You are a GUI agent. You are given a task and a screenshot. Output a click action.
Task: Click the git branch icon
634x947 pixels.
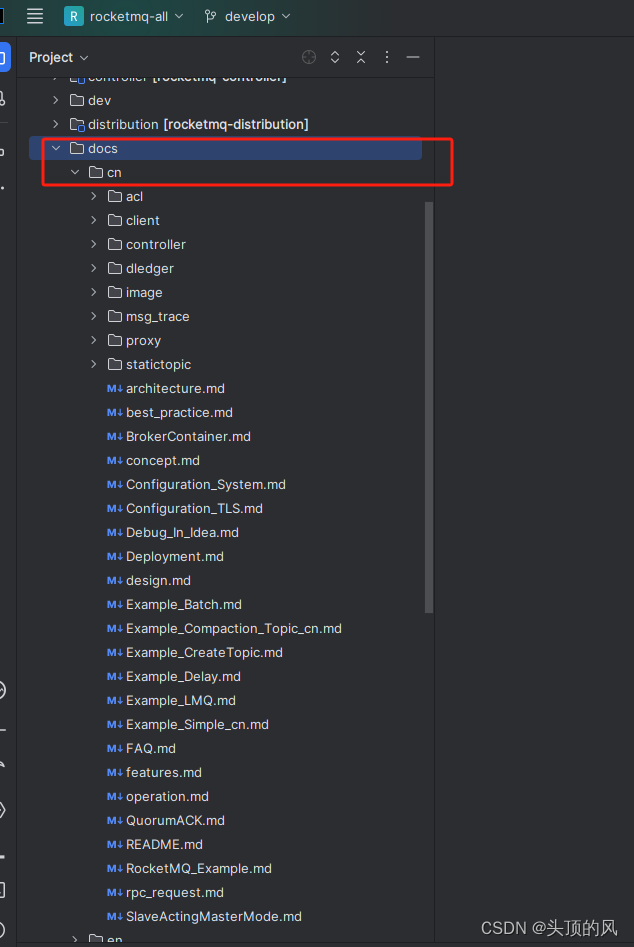[x=210, y=16]
